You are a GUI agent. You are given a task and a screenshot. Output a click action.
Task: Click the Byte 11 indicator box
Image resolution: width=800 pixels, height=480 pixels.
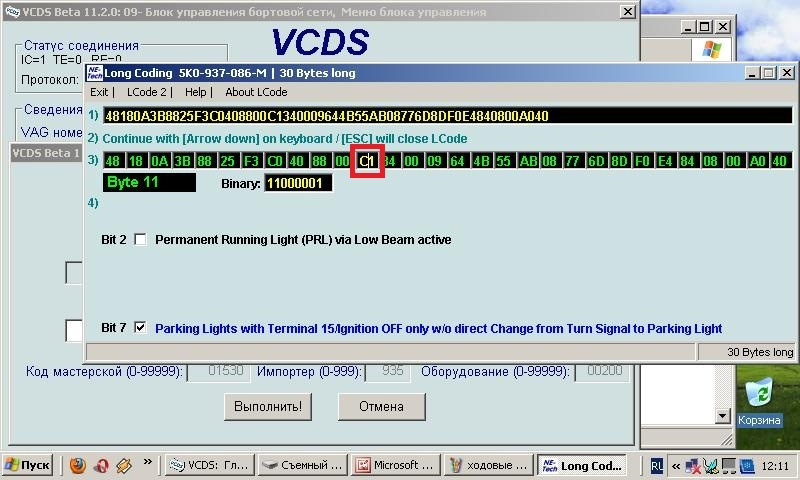click(x=149, y=183)
